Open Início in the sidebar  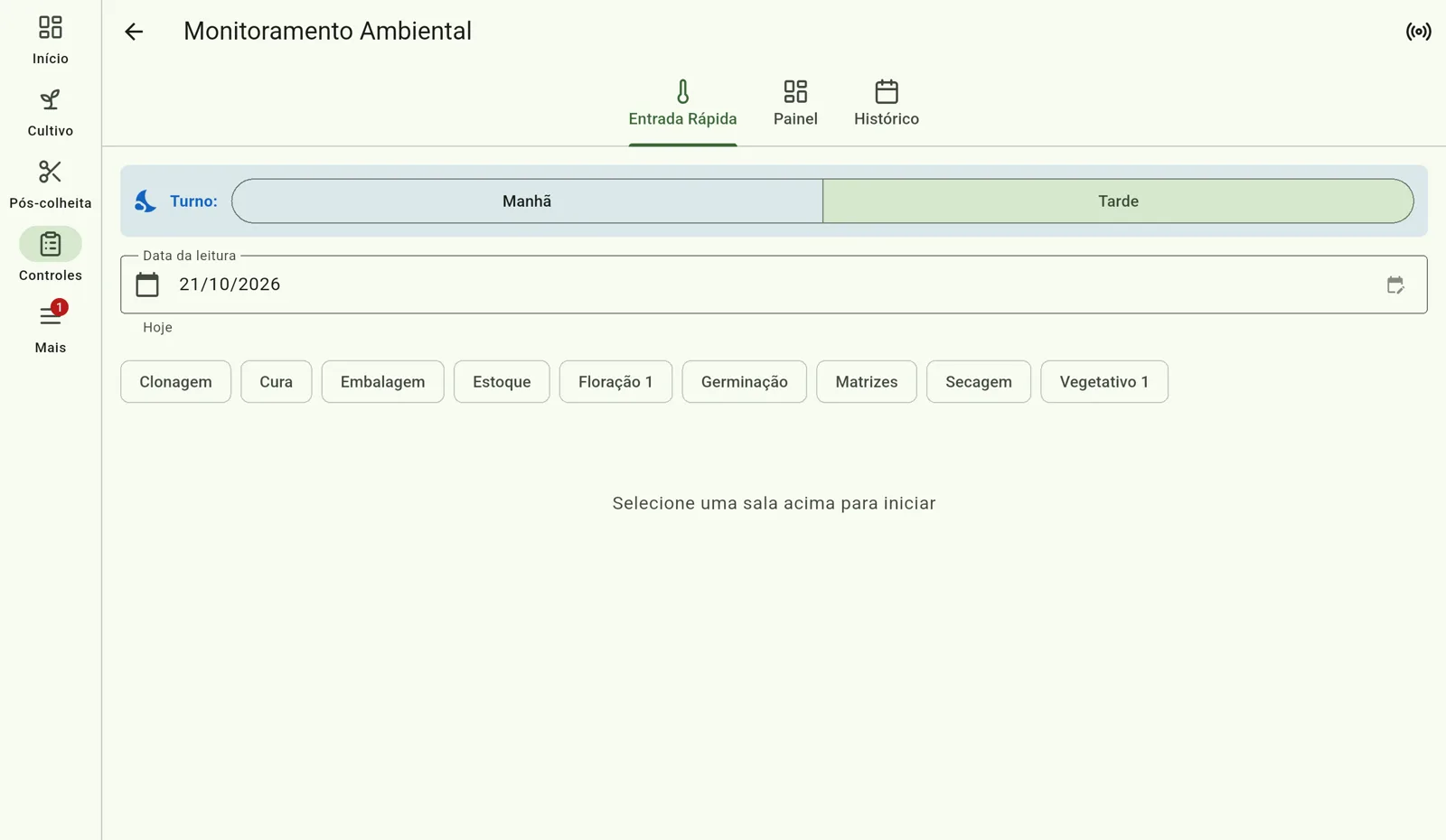click(x=51, y=40)
